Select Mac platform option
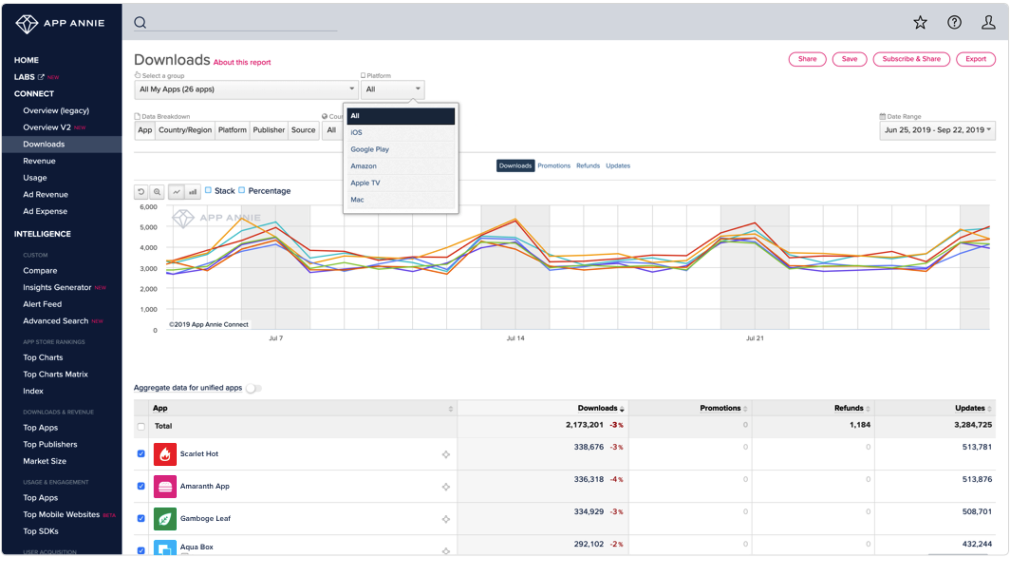Viewport: 1012px width, 563px height. click(401, 200)
